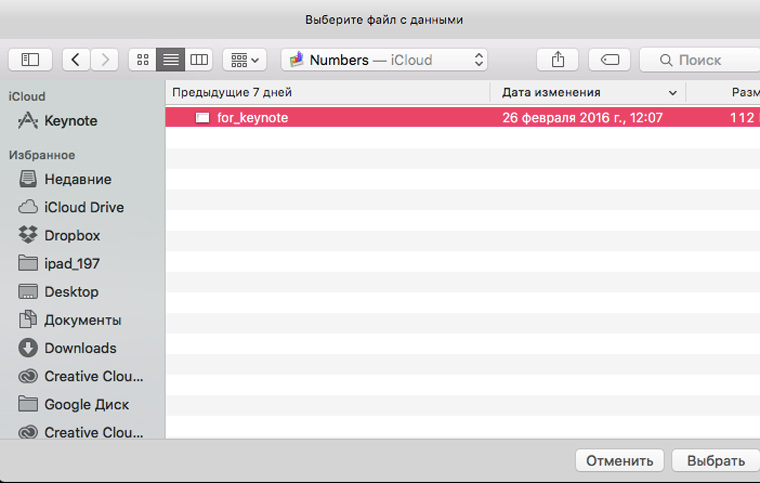Click the Выбрать button
Image resolution: width=760 pixels, height=483 pixels.
(x=715, y=461)
